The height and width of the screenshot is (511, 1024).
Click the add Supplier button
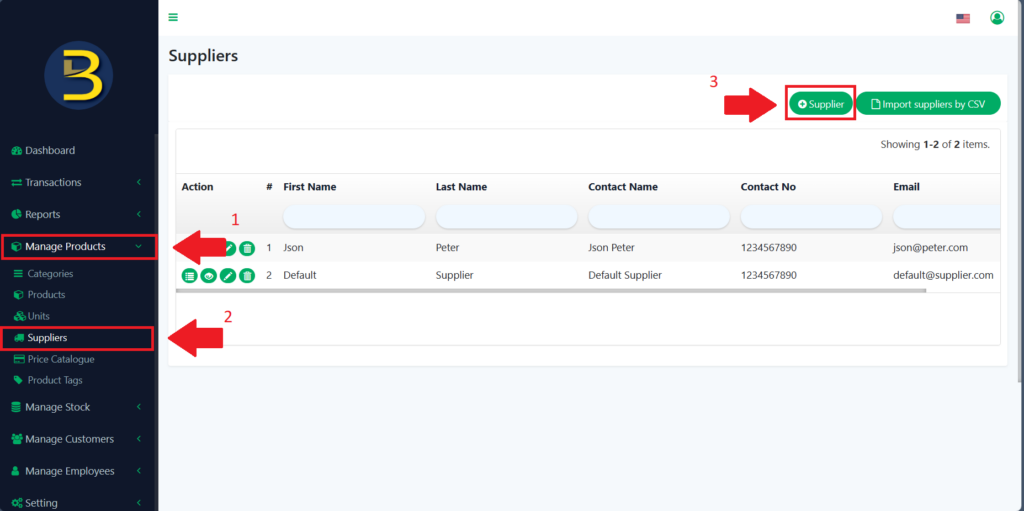coord(820,104)
